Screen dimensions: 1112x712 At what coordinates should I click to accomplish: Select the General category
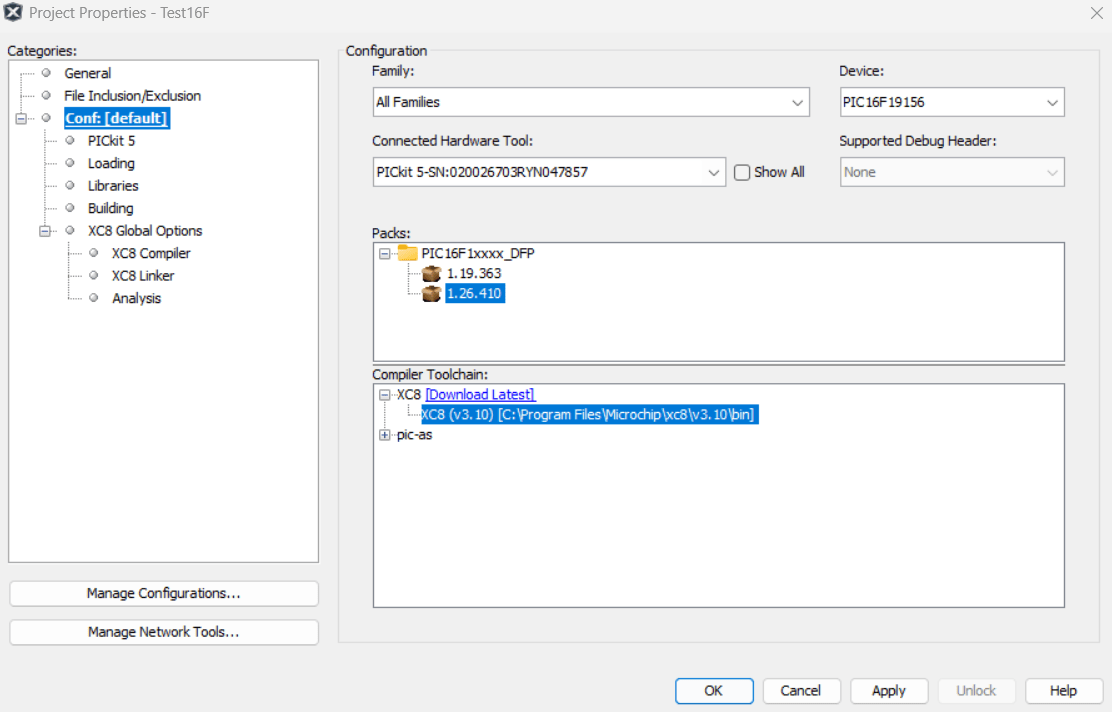tap(87, 73)
